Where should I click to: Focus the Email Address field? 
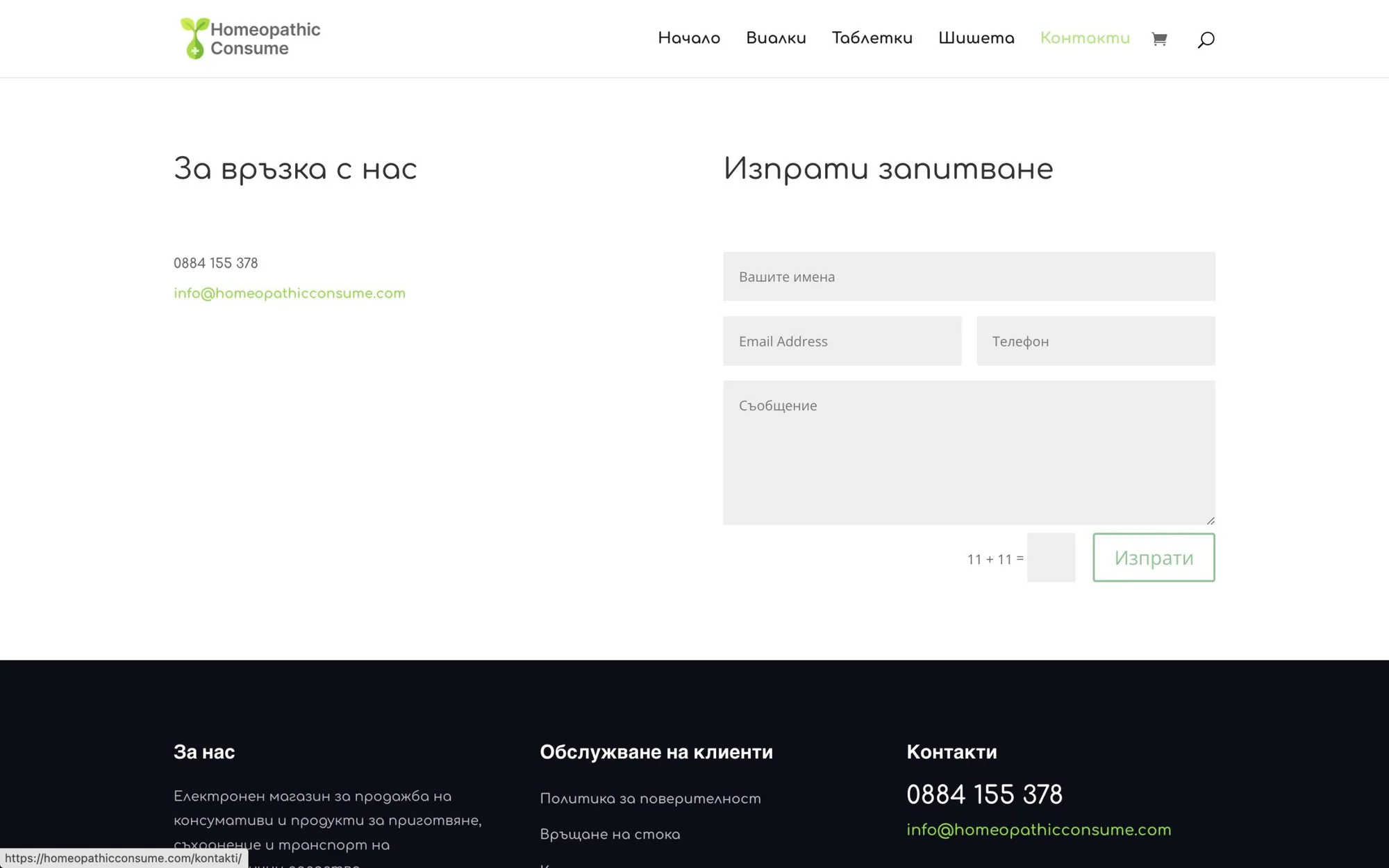[x=842, y=341]
